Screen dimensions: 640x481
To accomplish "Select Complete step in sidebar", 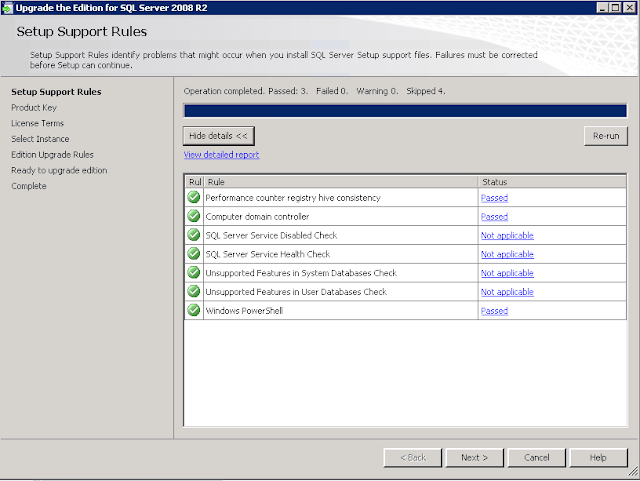I will 29,186.
